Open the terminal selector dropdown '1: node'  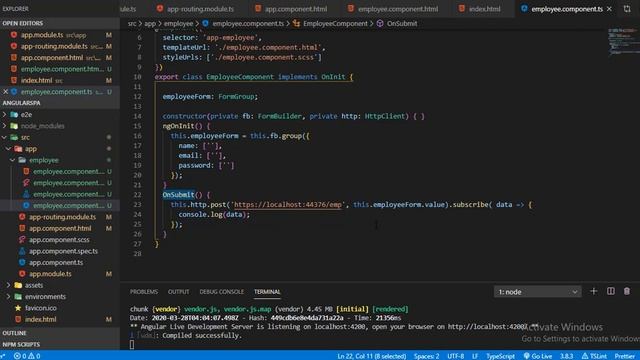pyautogui.click(x=537, y=292)
